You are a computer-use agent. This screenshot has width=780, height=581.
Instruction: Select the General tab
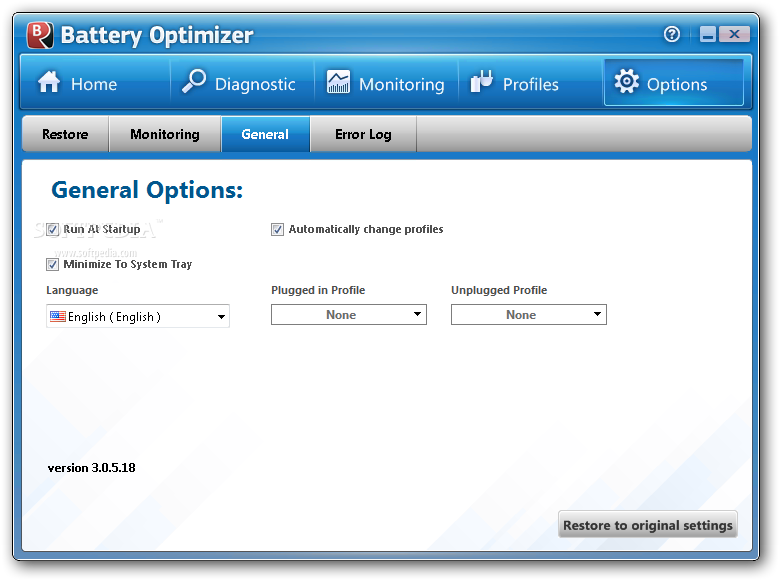(265, 134)
